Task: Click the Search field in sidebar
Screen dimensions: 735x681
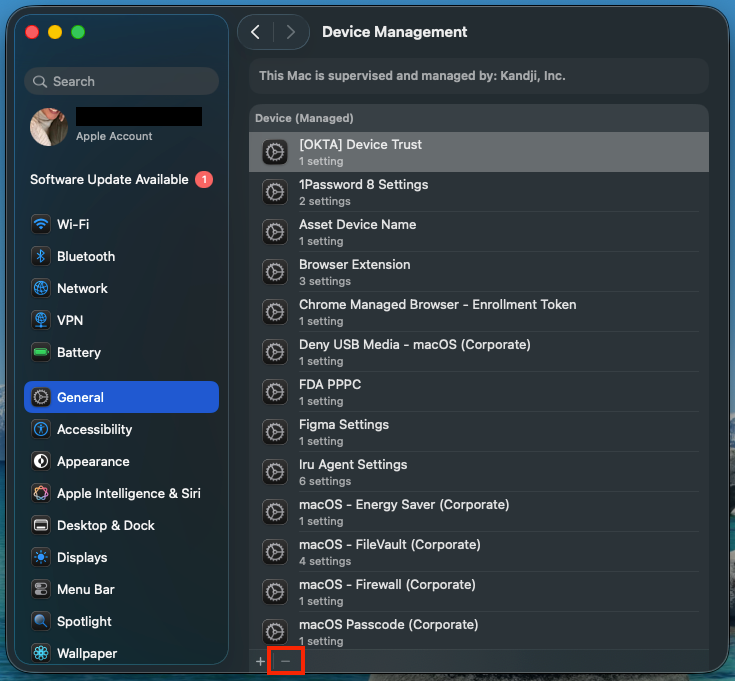Action: click(x=121, y=82)
